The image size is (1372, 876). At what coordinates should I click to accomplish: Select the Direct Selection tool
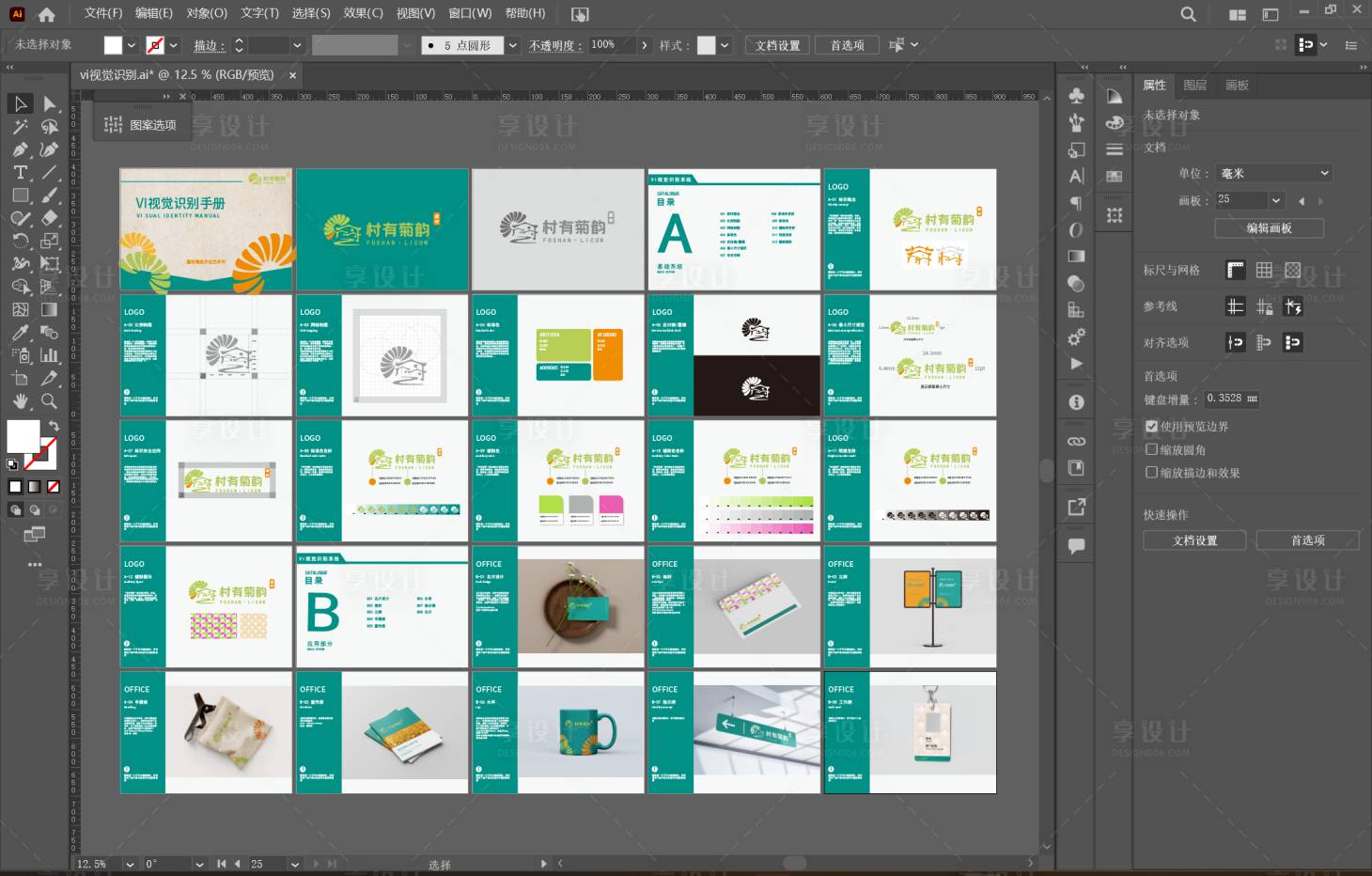[50, 103]
